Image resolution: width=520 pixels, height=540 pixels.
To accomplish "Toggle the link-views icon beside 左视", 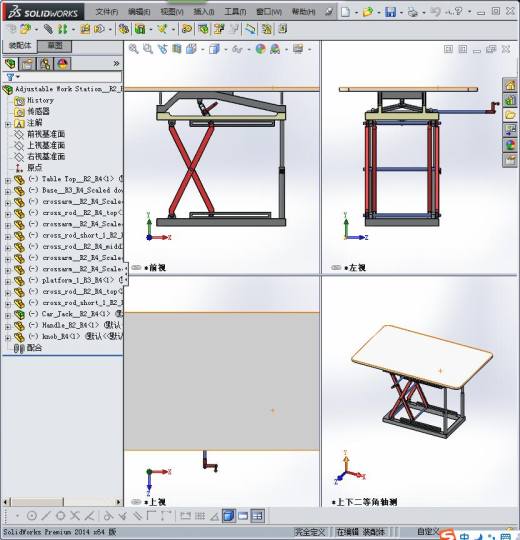I will tap(336, 268).
